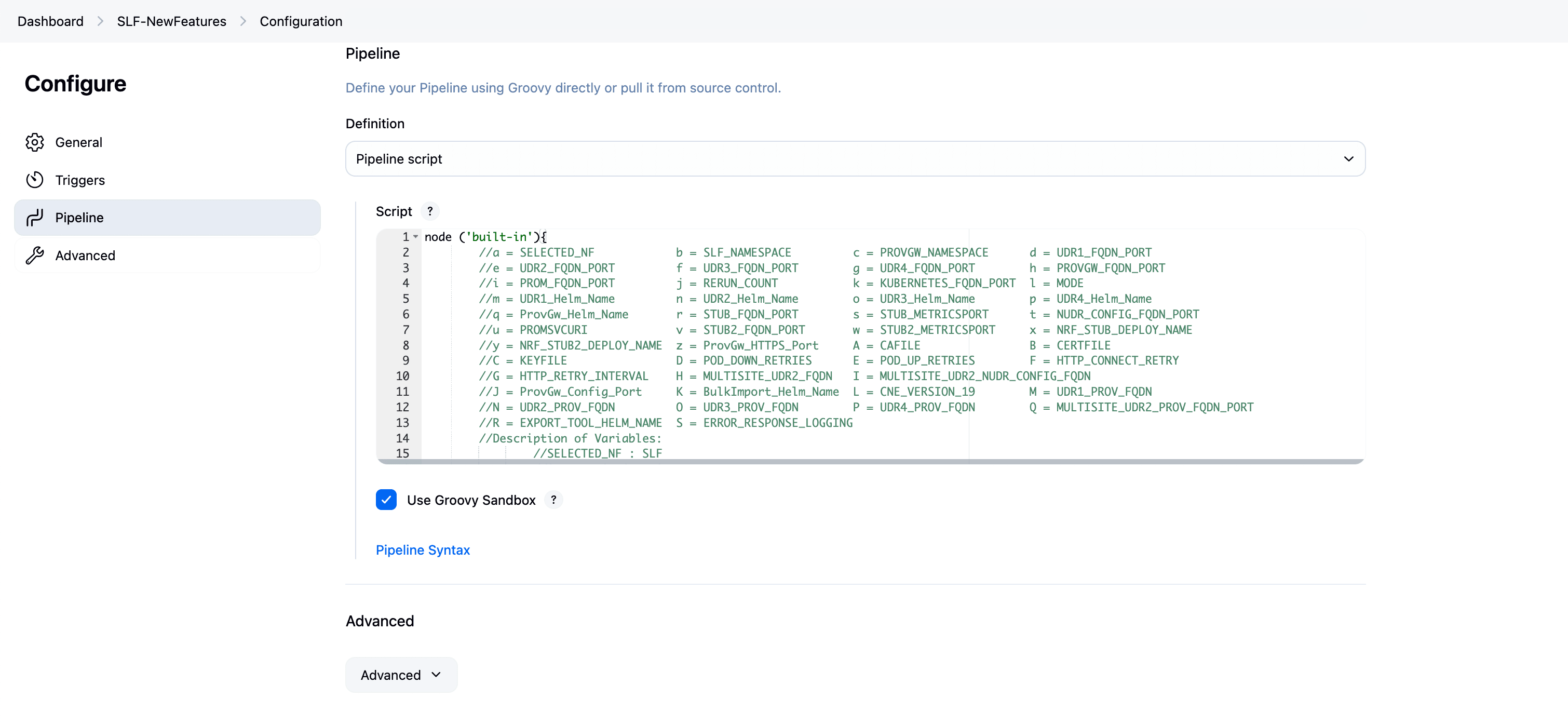
Task: Click line number 5 in the editor gutter
Action: click(405, 298)
